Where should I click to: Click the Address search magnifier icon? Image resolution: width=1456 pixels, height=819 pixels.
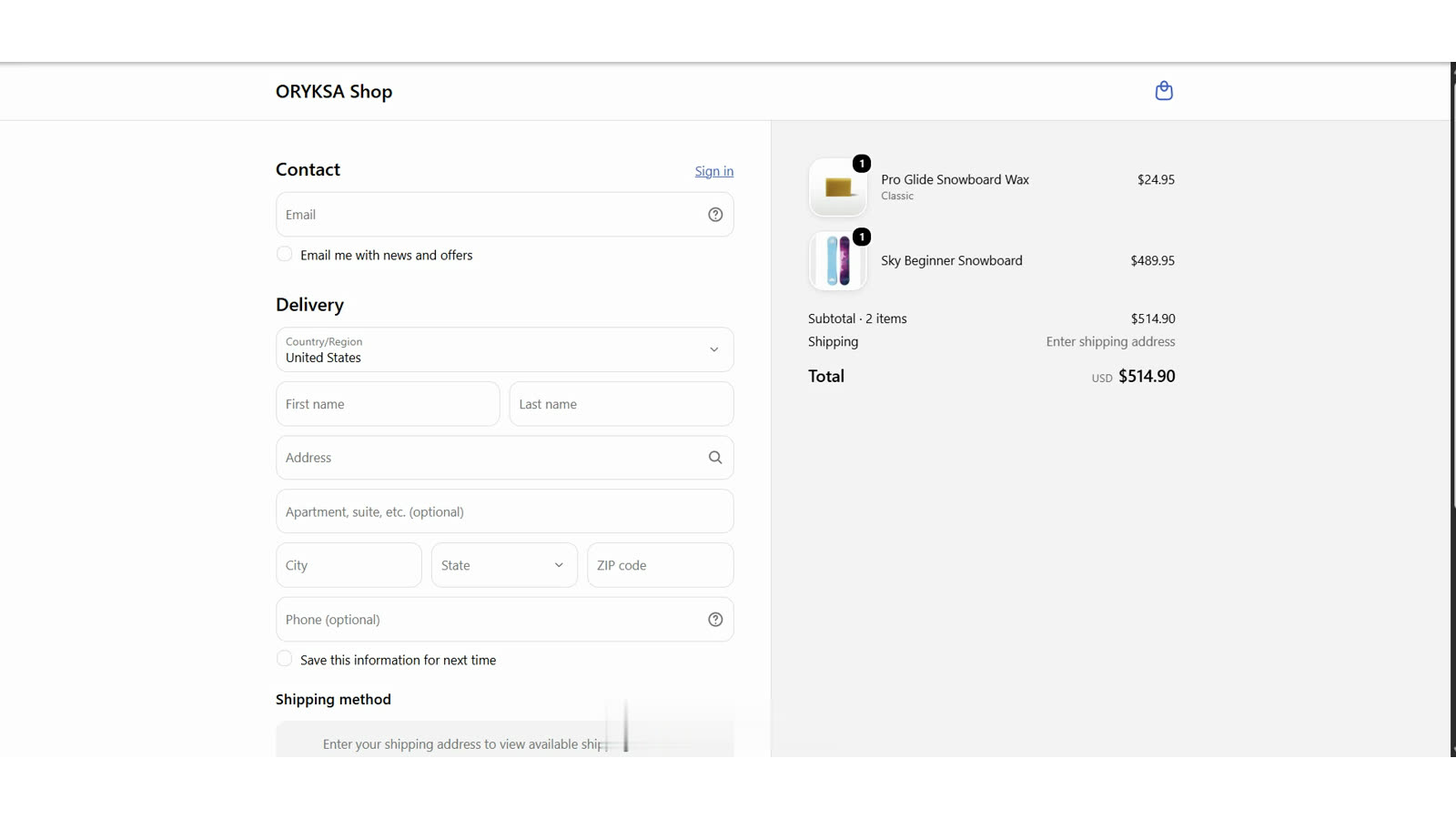(x=715, y=458)
